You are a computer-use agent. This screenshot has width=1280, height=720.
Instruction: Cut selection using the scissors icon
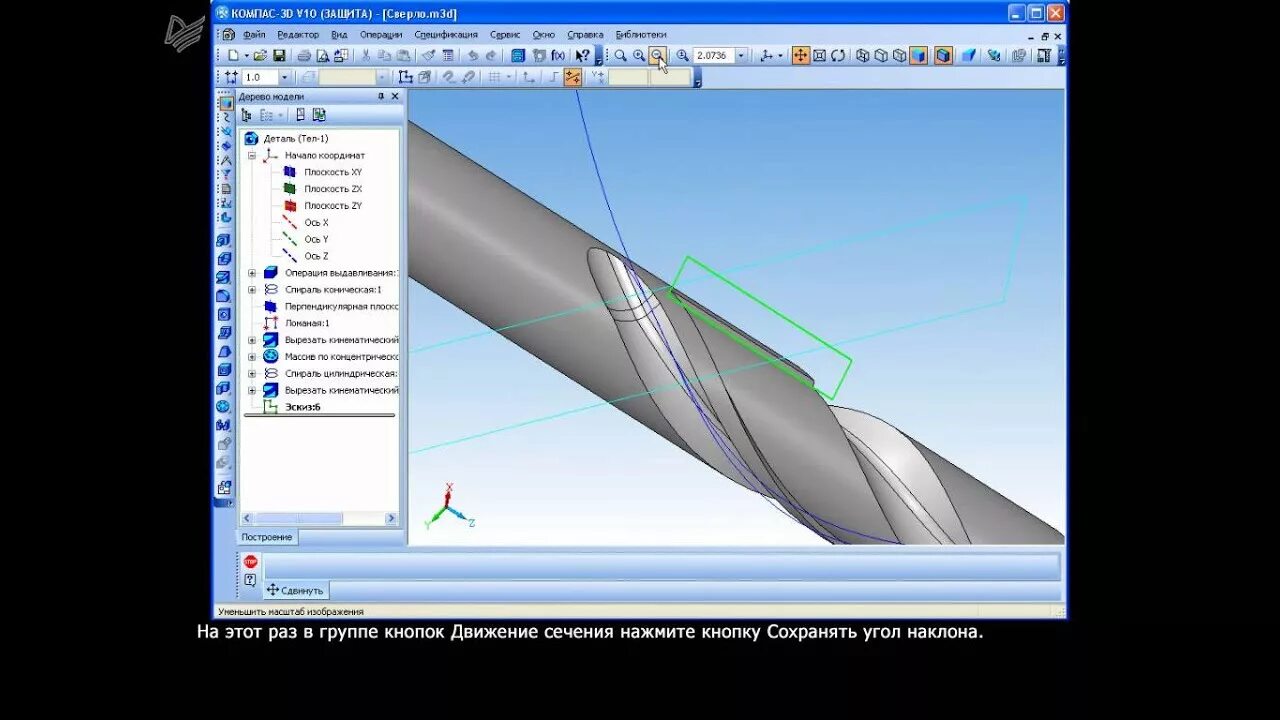click(x=366, y=56)
